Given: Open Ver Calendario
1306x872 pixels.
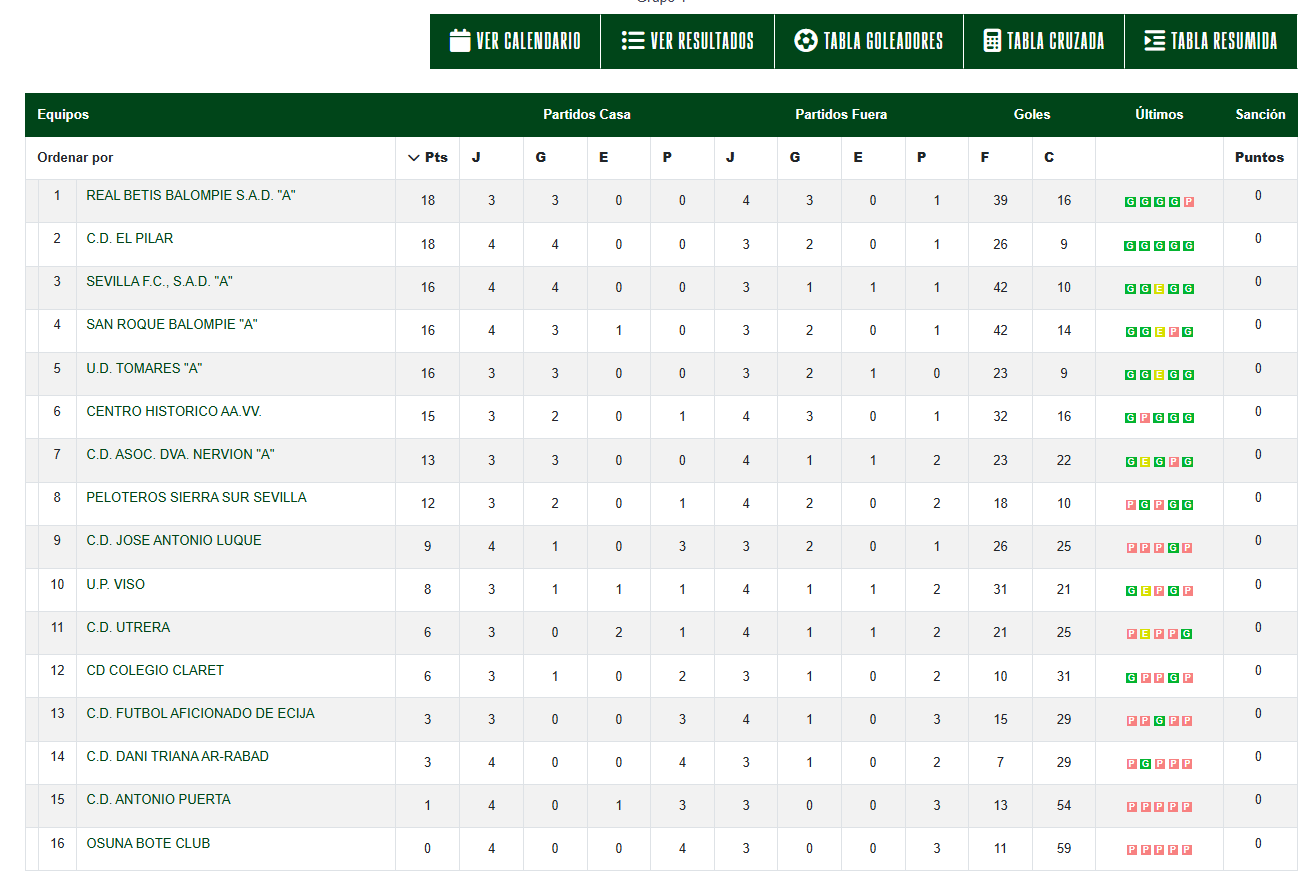Looking at the screenshot, I should [515, 41].
